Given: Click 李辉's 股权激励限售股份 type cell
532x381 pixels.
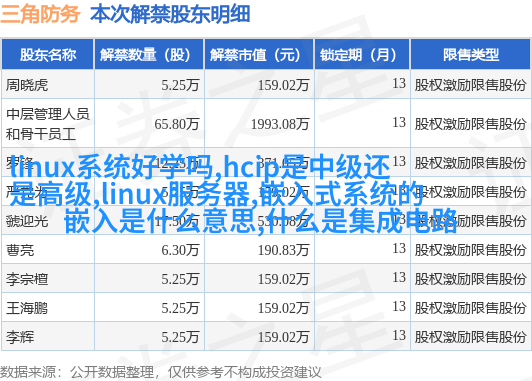Looking at the screenshot, I should point(470,337).
